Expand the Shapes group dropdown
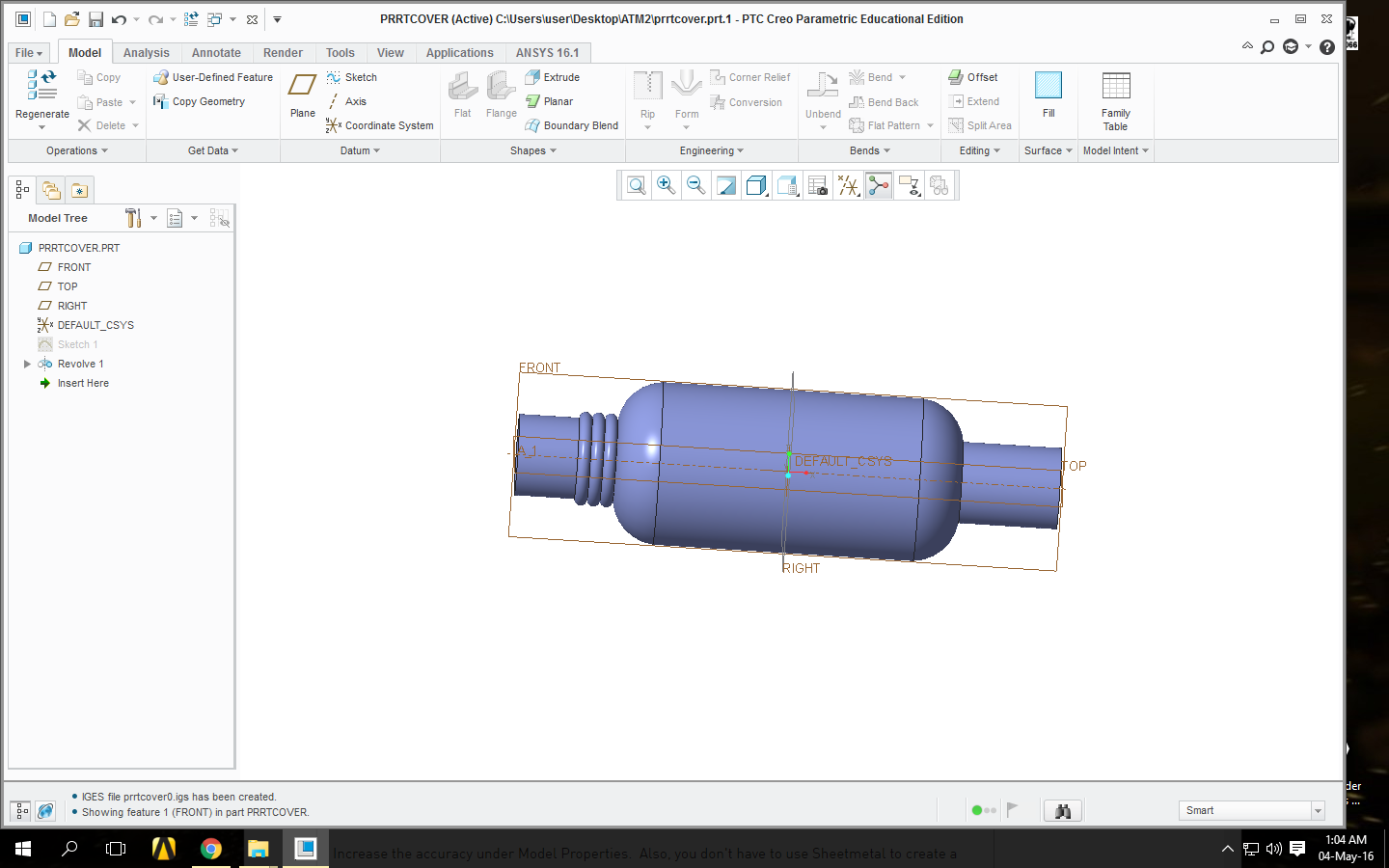1389x868 pixels. pos(533,150)
